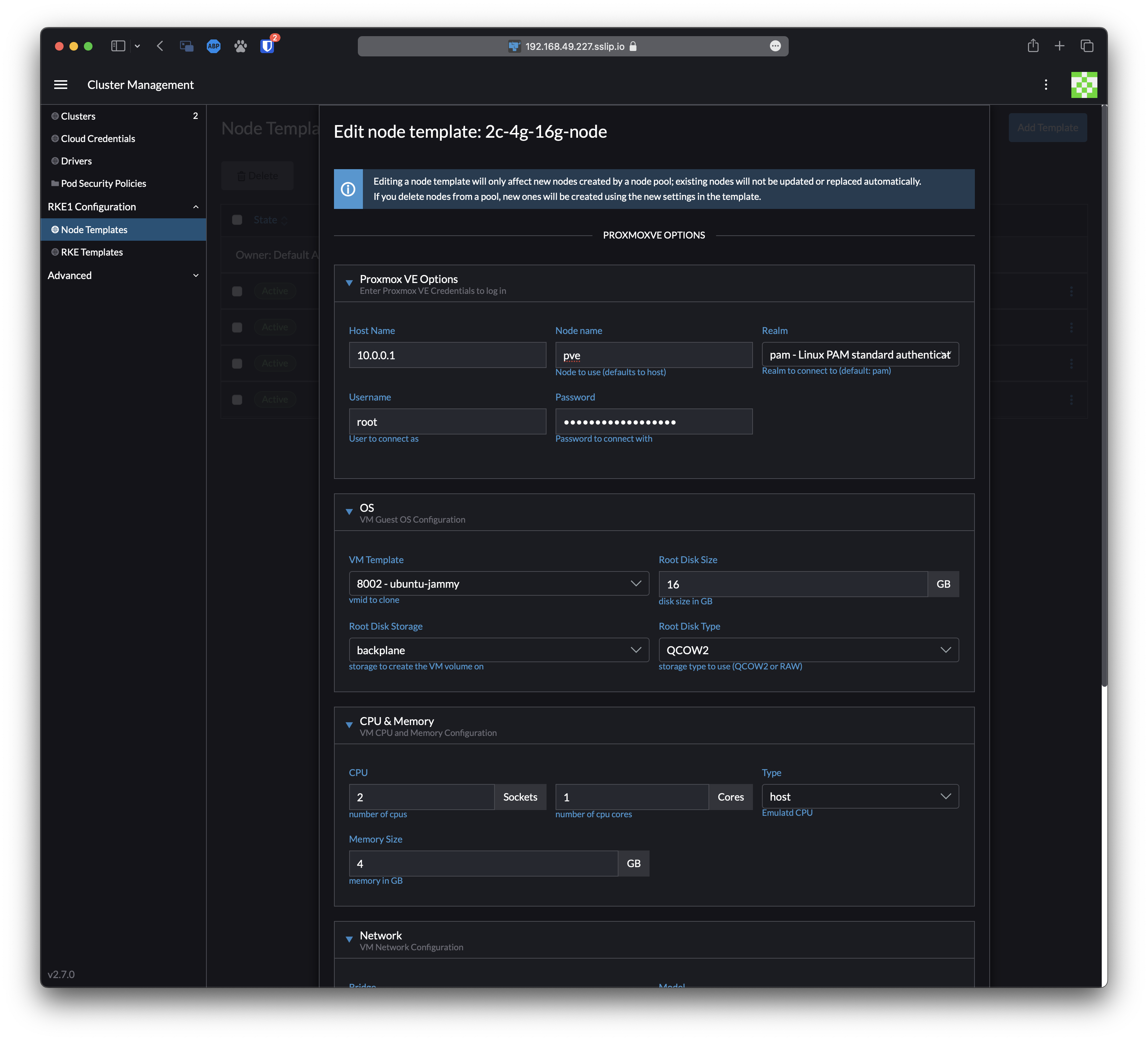The width and height of the screenshot is (1148, 1041).
Task: Open the hamburger navigation menu
Action: tap(60, 84)
